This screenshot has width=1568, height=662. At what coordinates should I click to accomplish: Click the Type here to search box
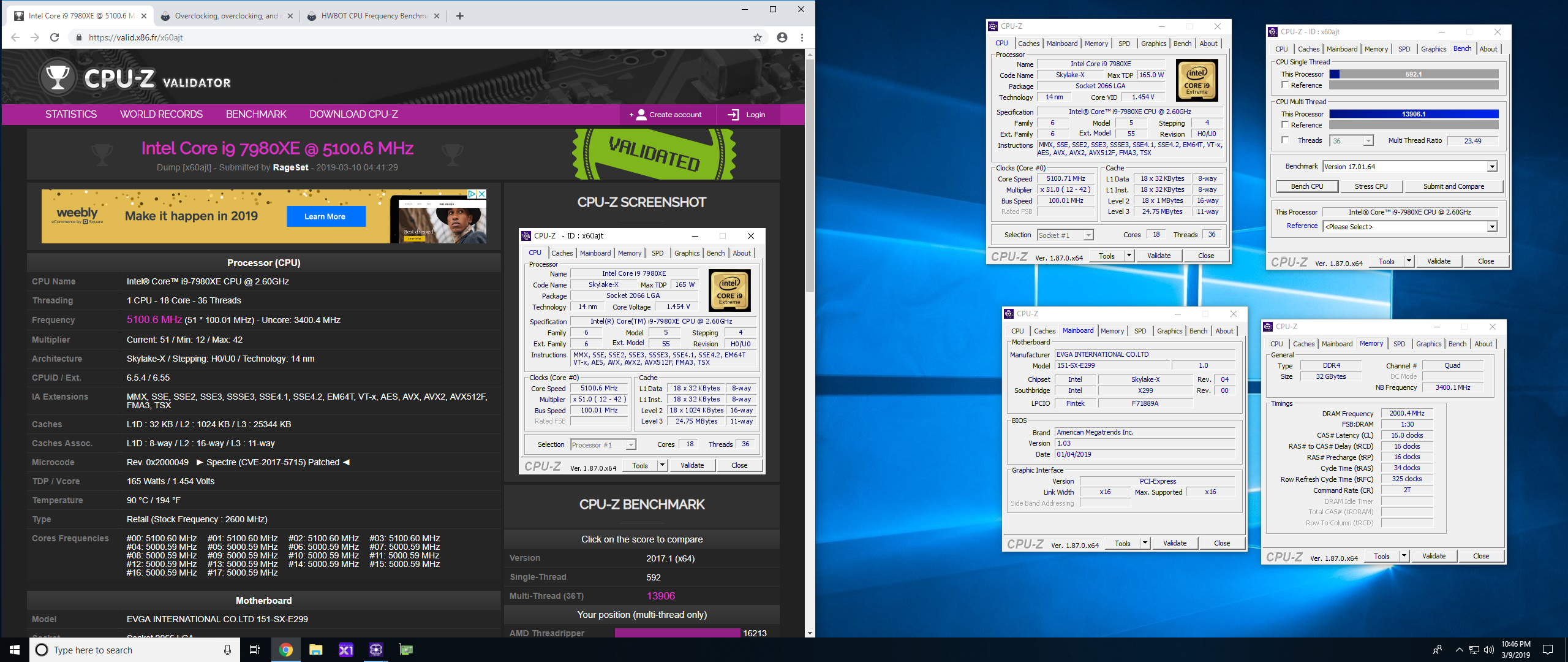coord(135,650)
